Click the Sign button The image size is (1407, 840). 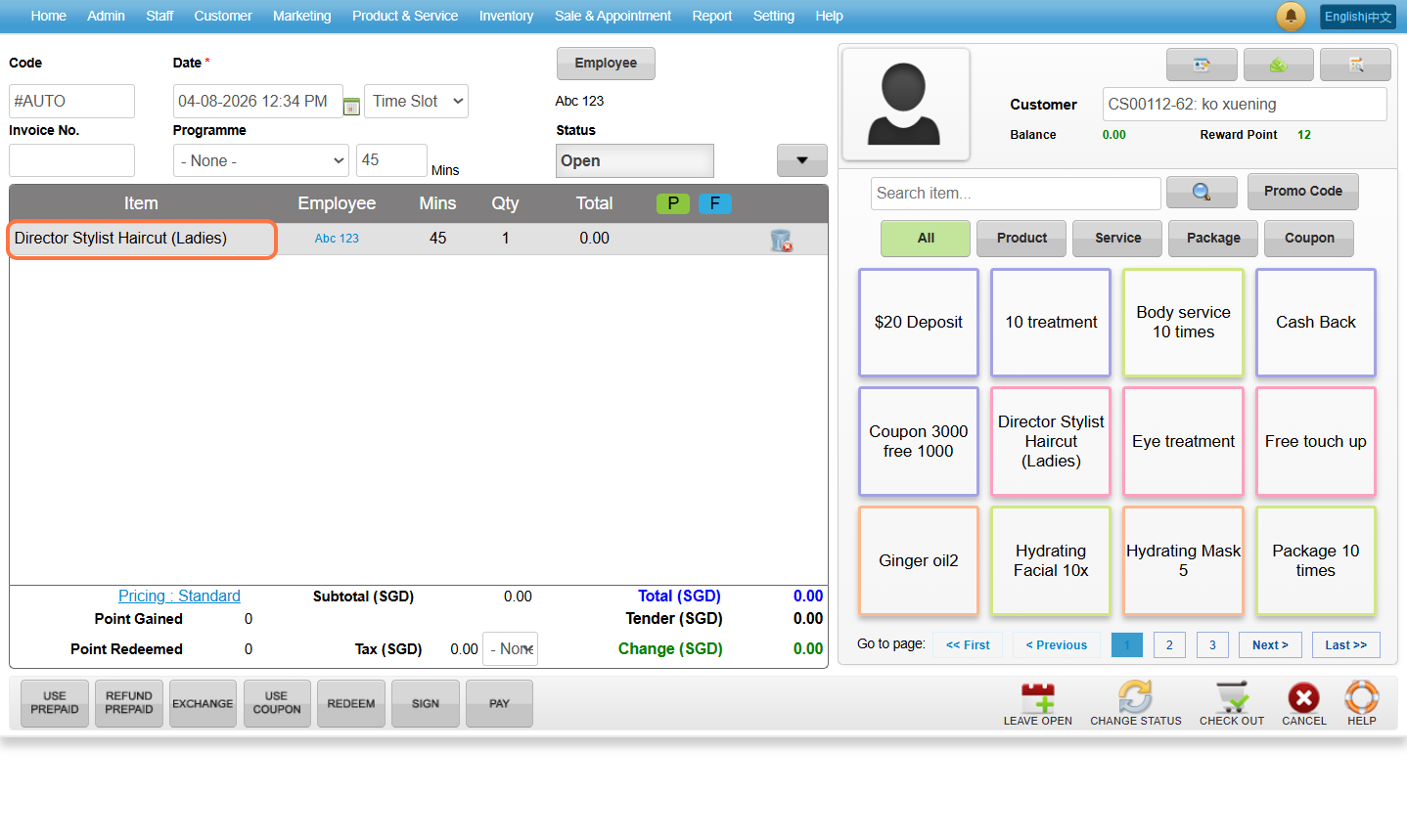[x=426, y=704]
